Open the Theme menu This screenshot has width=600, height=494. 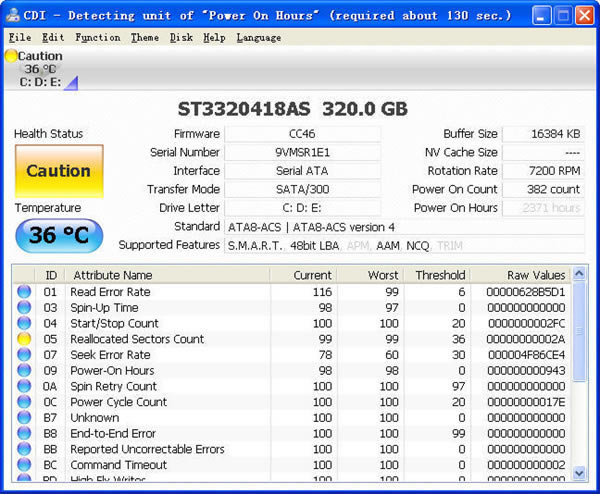(x=144, y=37)
